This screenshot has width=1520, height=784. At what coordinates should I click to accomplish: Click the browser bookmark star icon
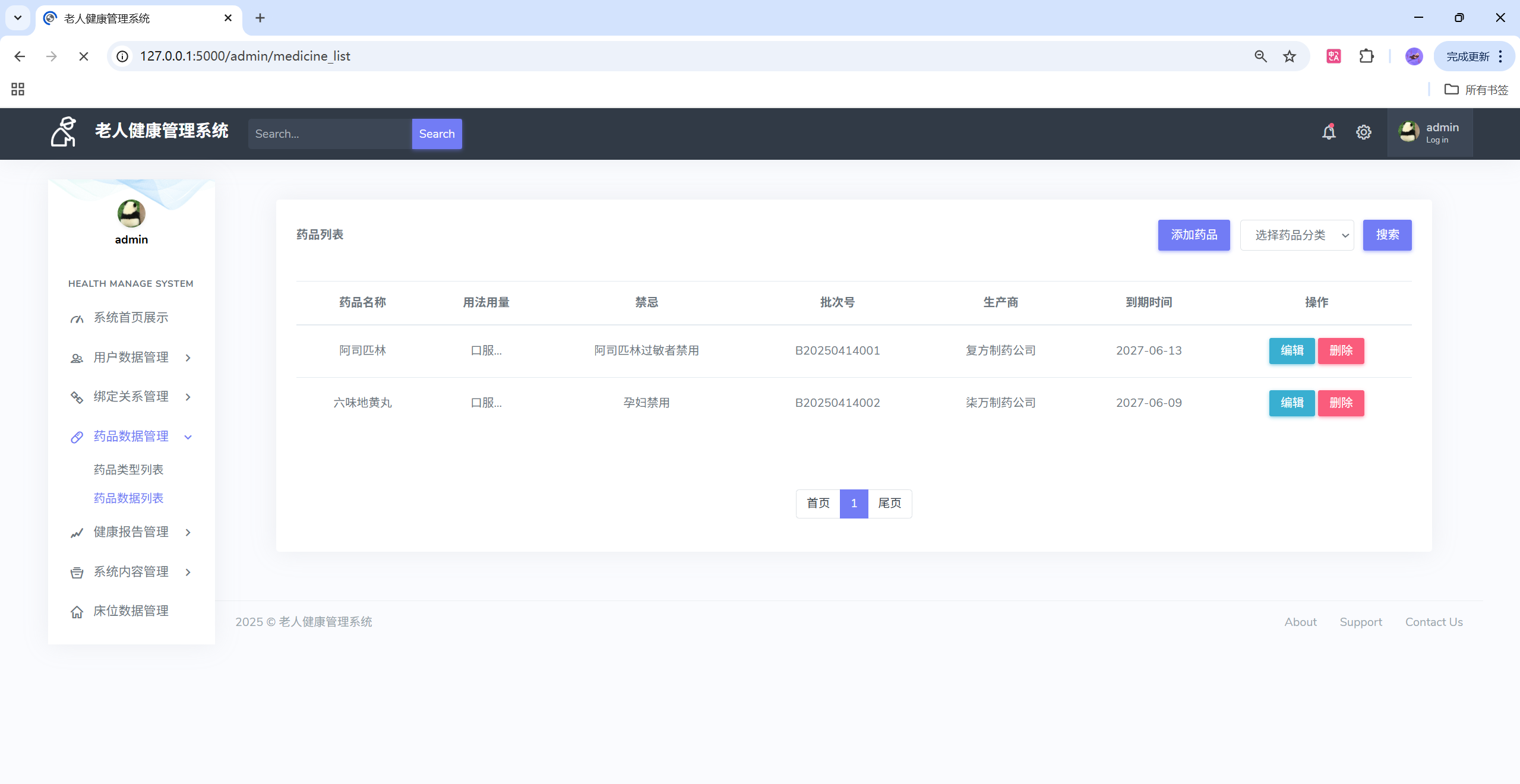(x=1290, y=56)
